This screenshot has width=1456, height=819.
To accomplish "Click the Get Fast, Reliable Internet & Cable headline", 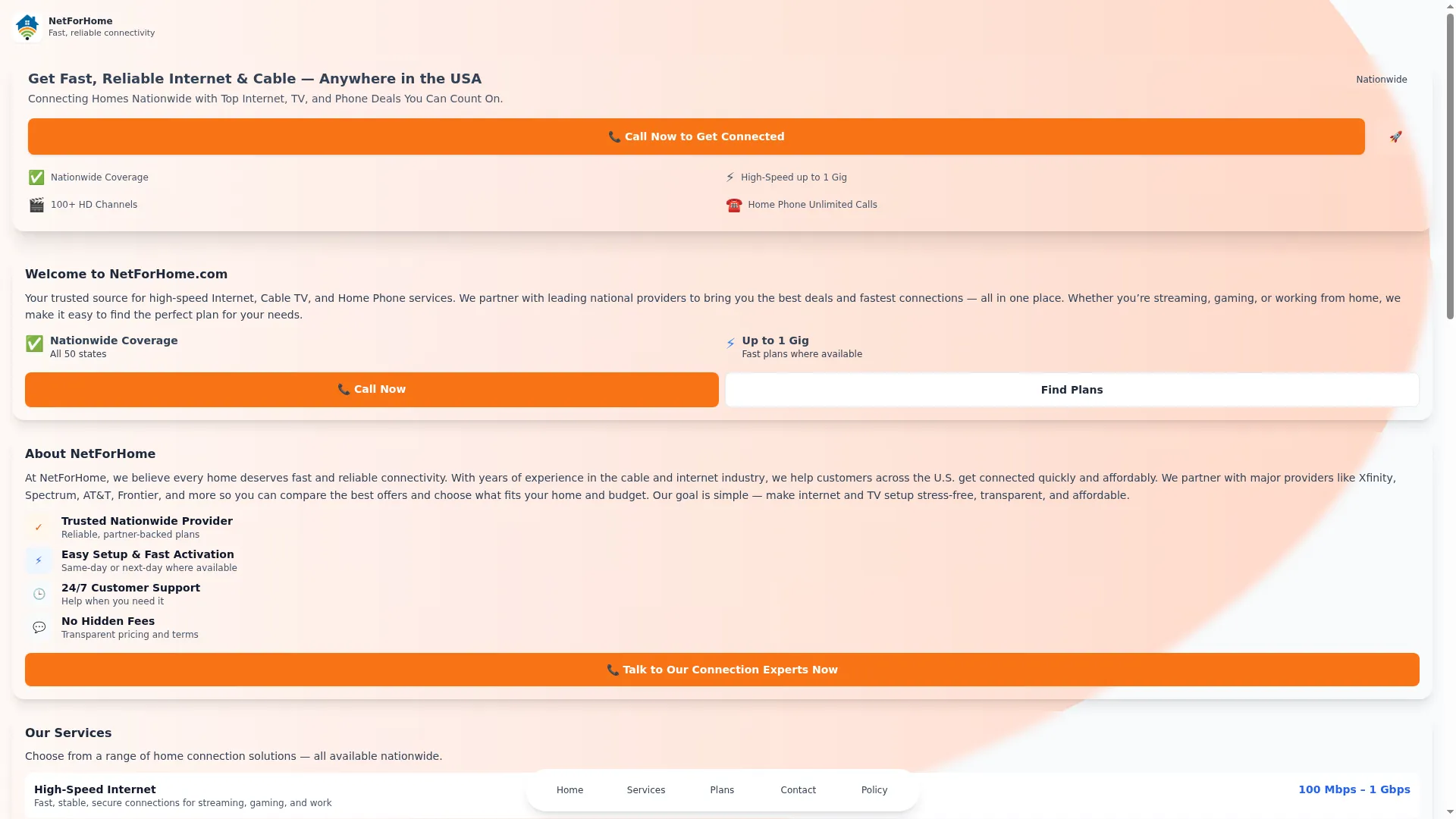I will point(255,79).
